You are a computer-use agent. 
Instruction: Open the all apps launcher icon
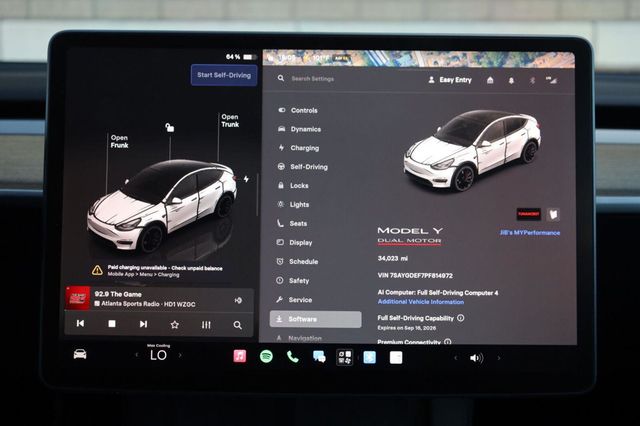pyautogui.click(x=344, y=357)
